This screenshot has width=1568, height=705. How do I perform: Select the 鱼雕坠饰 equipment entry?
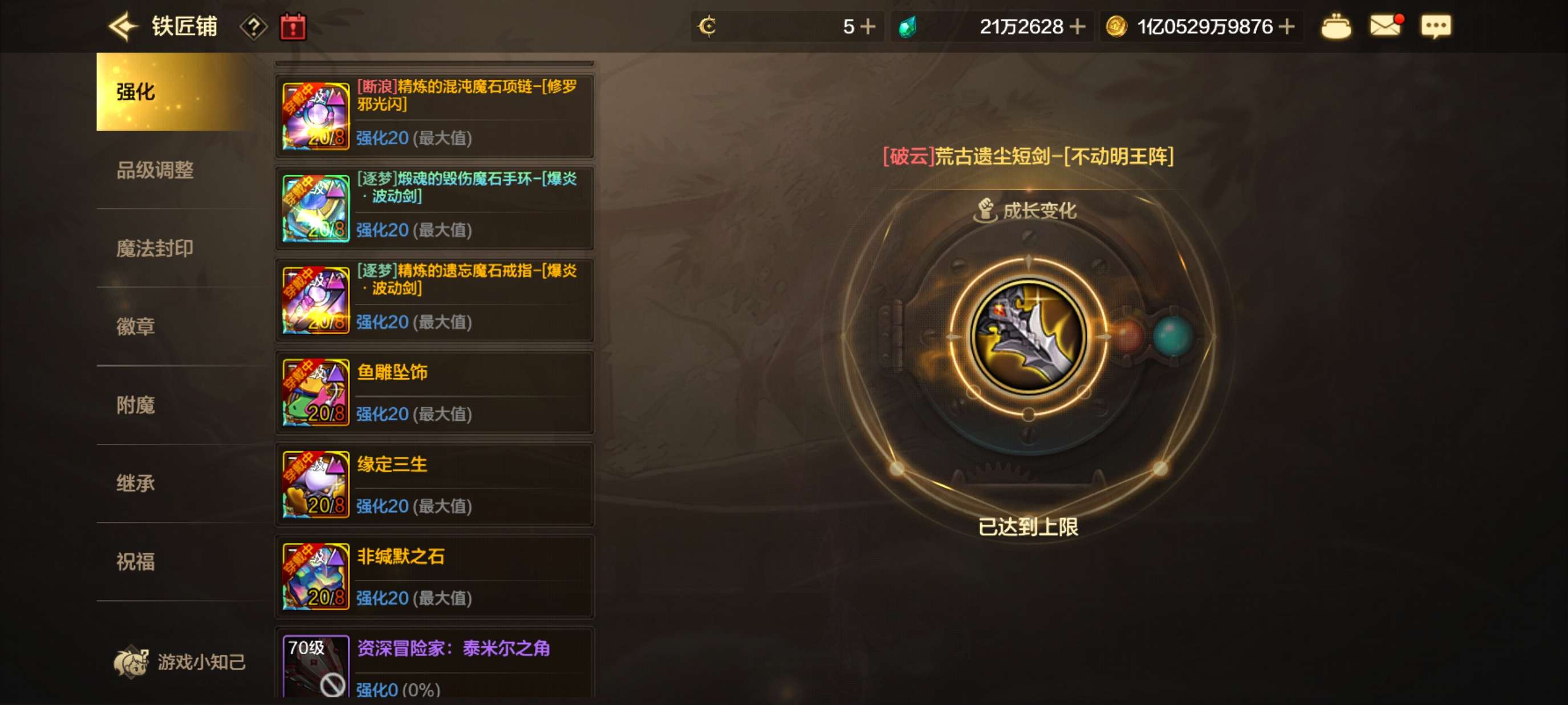point(434,392)
